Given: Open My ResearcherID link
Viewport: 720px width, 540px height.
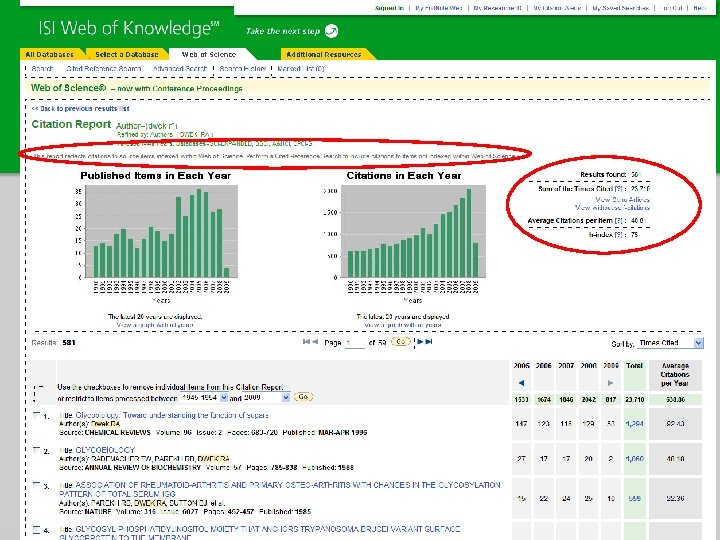Looking at the screenshot, I should [x=497, y=8].
